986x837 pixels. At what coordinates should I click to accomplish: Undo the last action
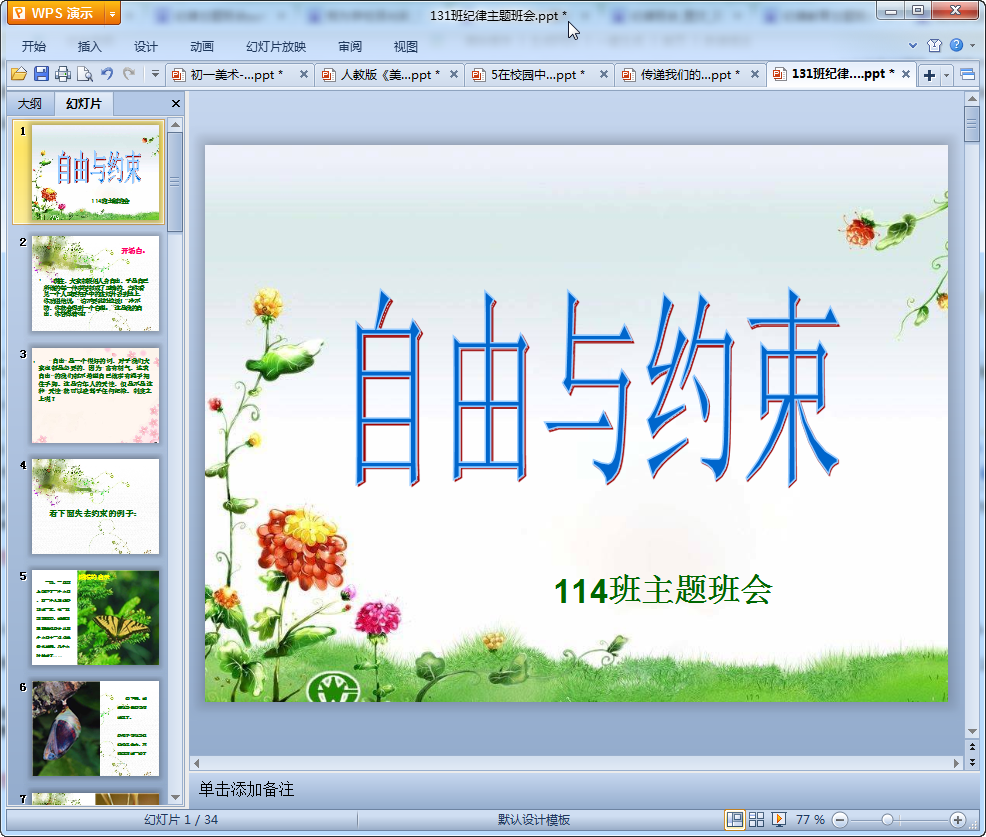[x=107, y=74]
